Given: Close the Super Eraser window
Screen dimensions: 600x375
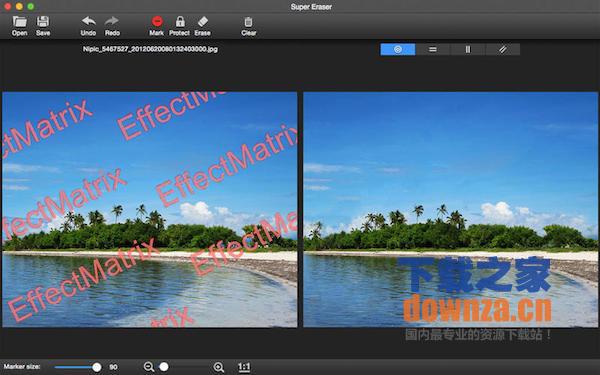Looking at the screenshot, I should click(8, 7).
